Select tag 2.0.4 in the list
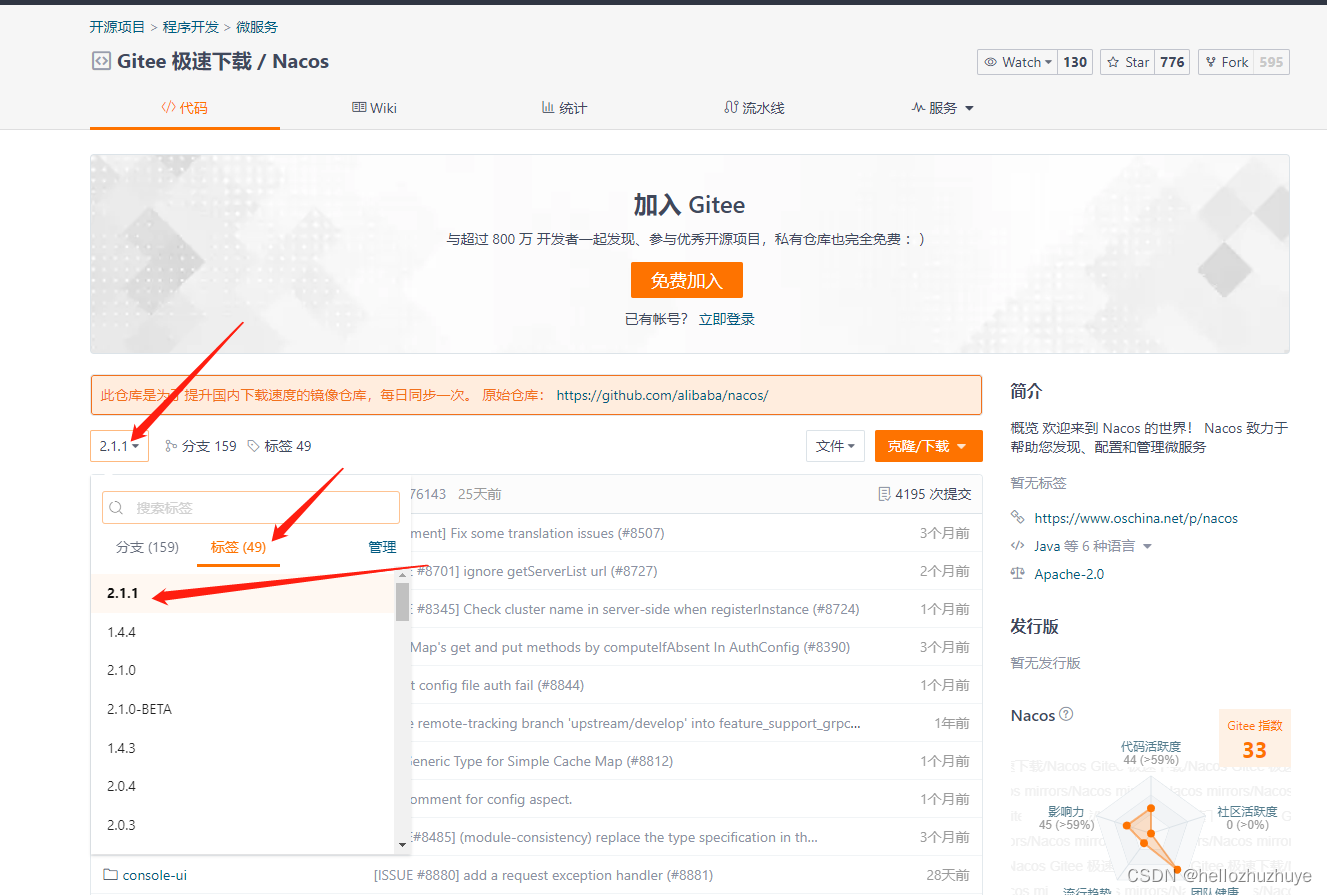The height and width of the screenshot is (895, 1327). tap(243, 786)
